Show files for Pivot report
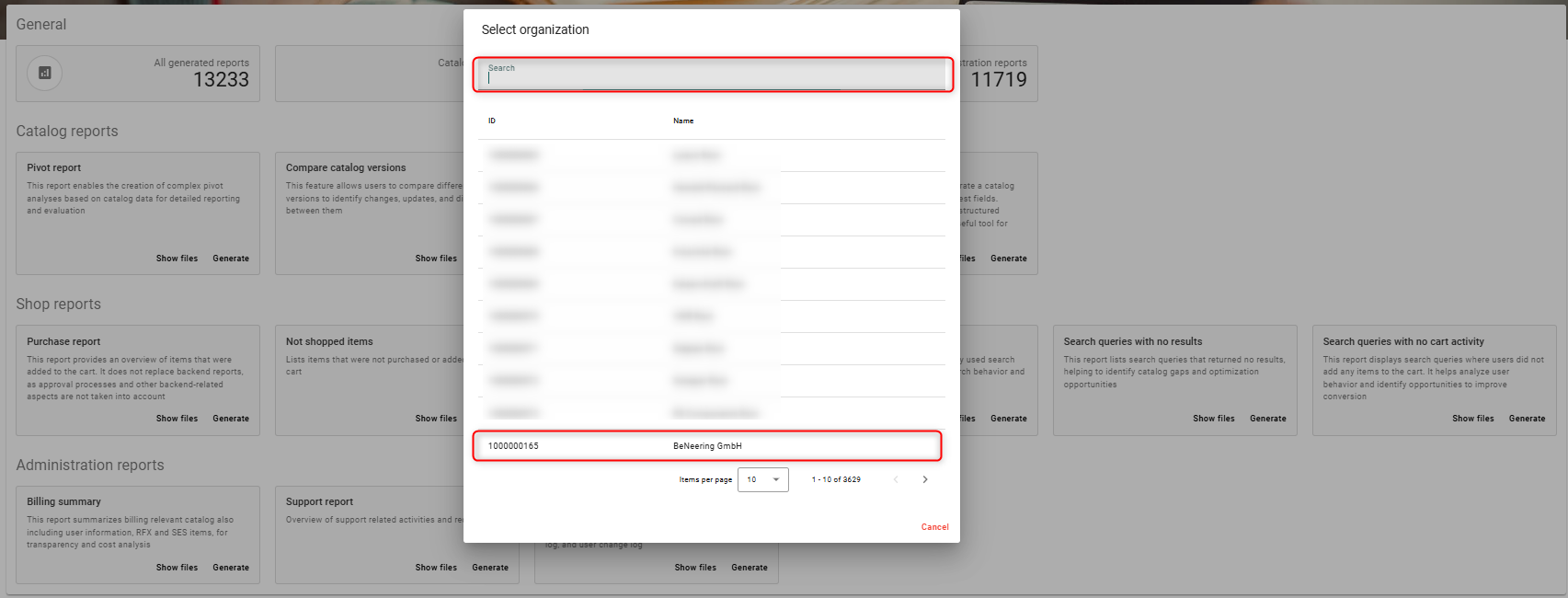The image size is (1568, 598). point(177,259)
